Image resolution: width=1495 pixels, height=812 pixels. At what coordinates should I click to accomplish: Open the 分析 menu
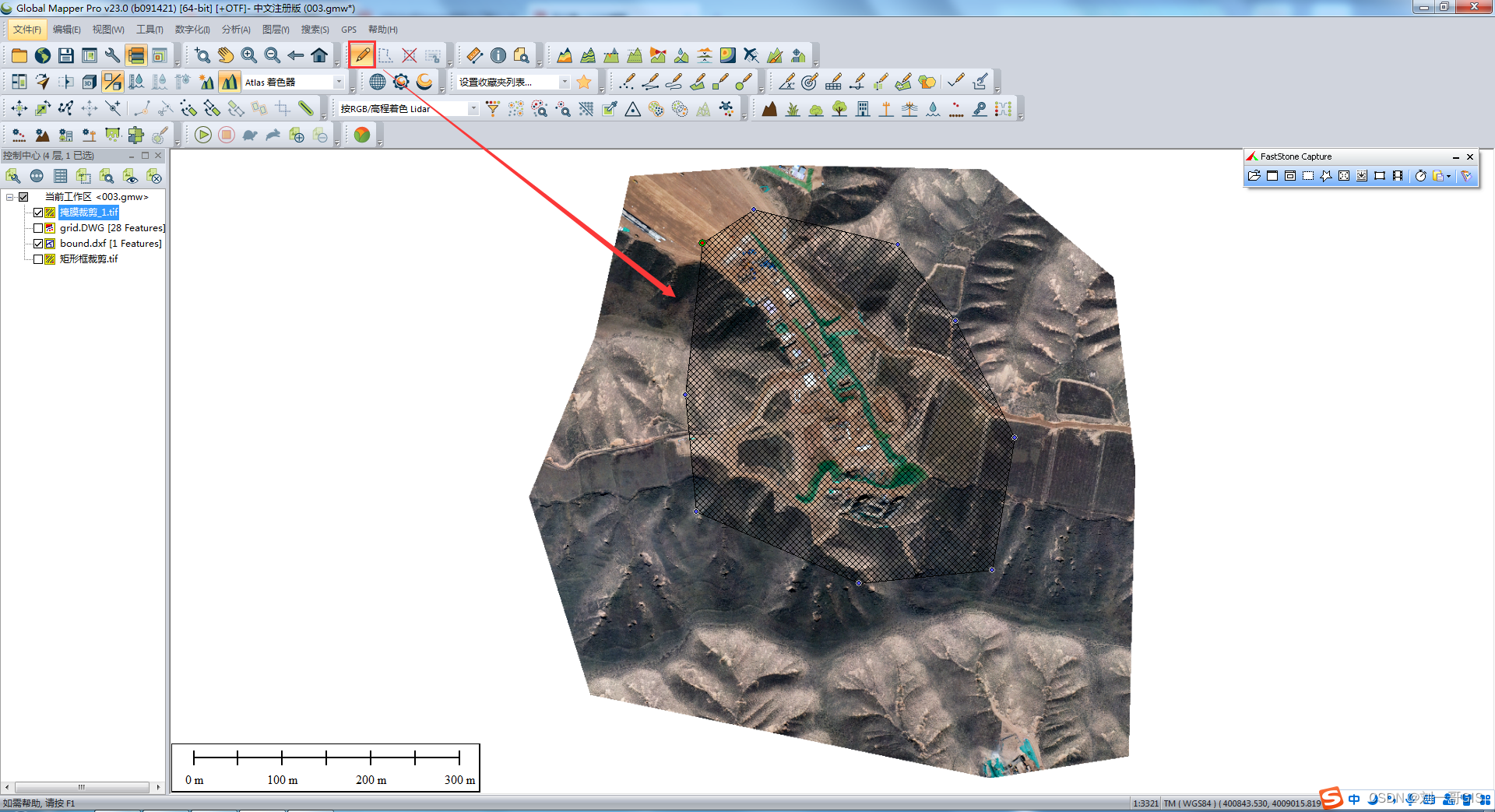click(x=236, y=30)
